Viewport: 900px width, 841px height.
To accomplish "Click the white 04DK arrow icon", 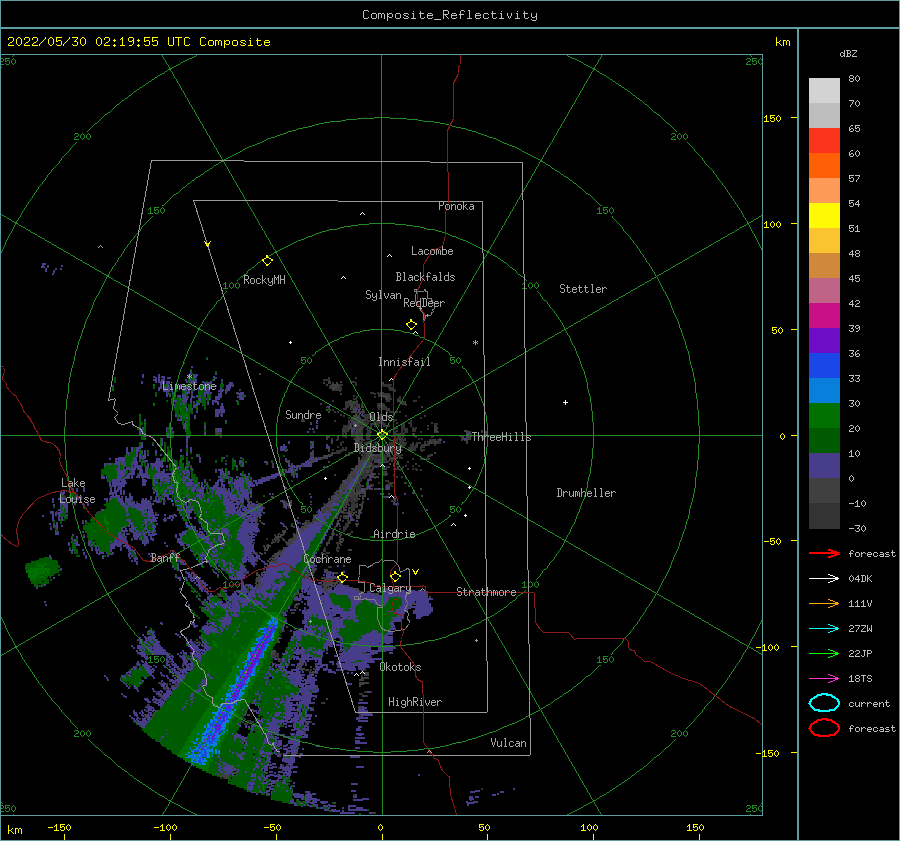I will point(824,578).
